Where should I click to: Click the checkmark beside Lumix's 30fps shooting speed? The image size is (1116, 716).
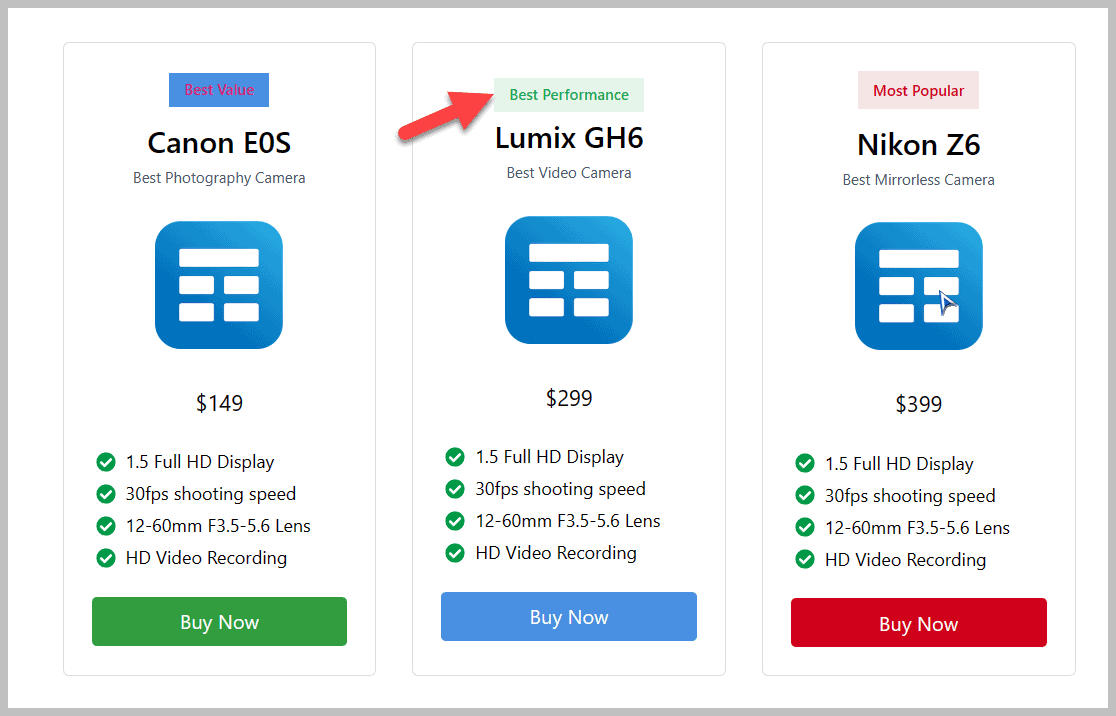tap(455, 489)
